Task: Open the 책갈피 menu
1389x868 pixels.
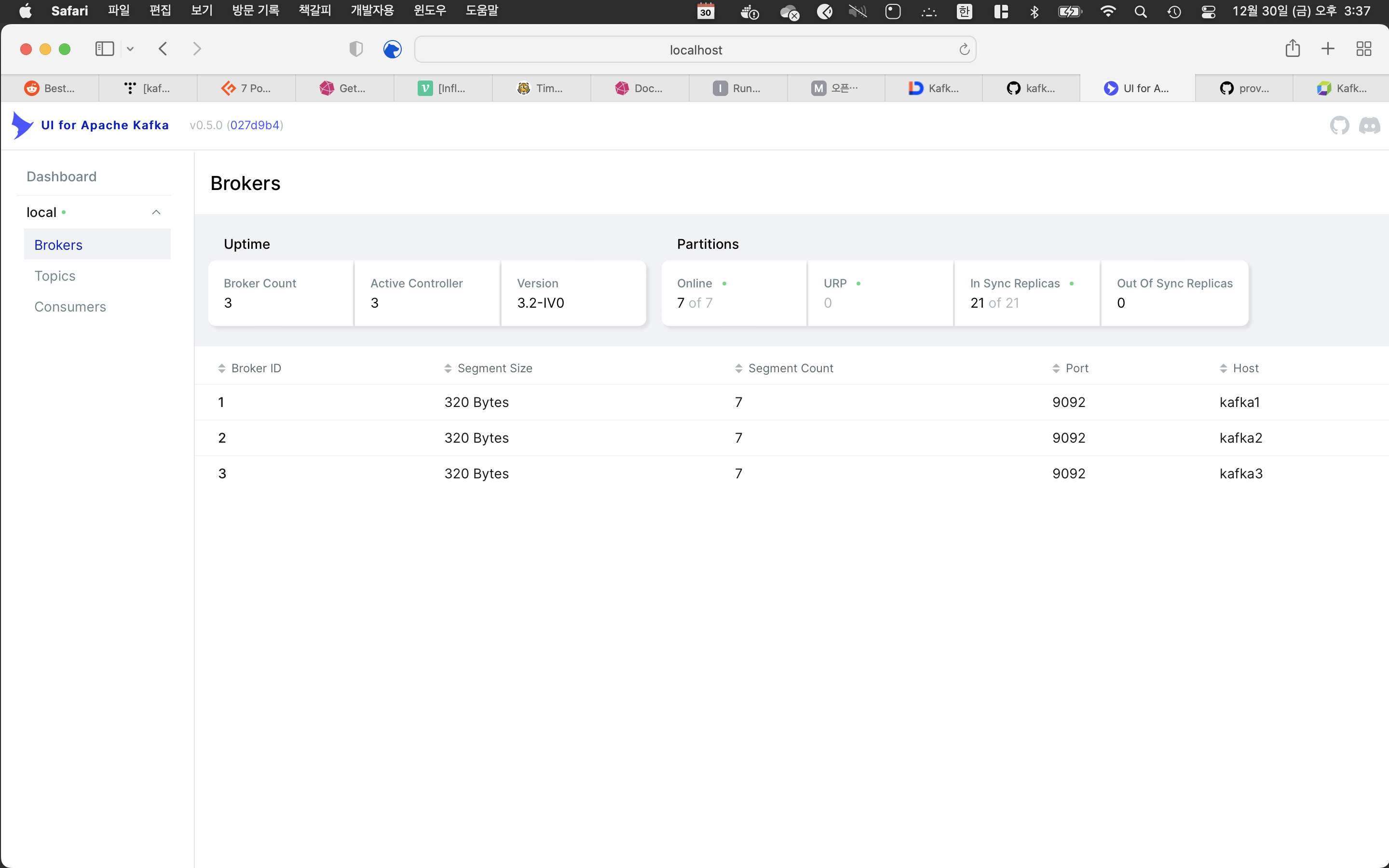Action: (x=315, y=11)
